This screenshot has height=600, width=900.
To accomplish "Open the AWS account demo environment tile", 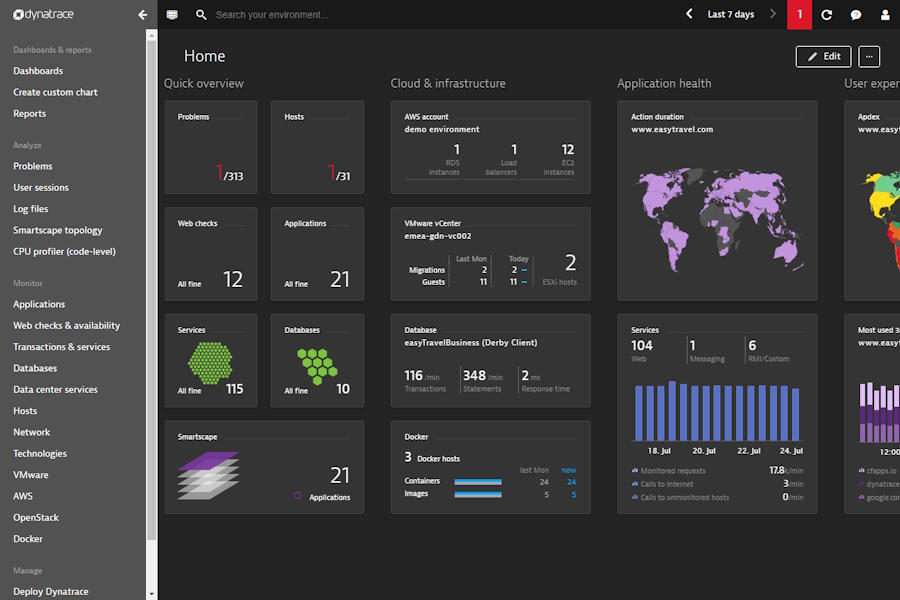I will [490, 148].
